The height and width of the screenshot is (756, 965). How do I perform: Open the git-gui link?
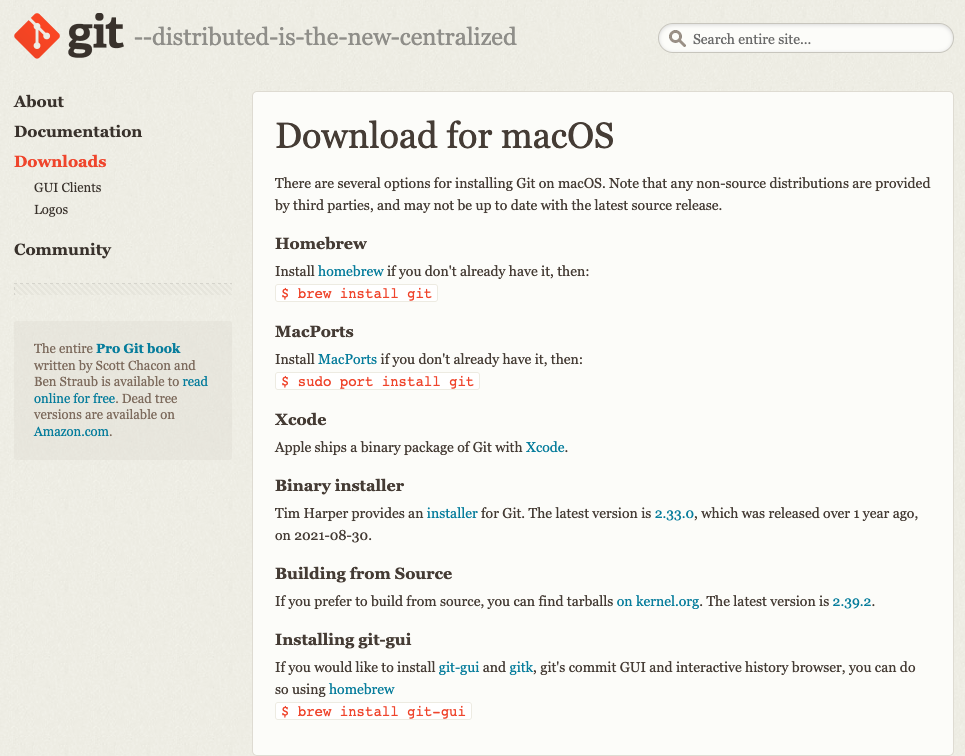(458, 667)
